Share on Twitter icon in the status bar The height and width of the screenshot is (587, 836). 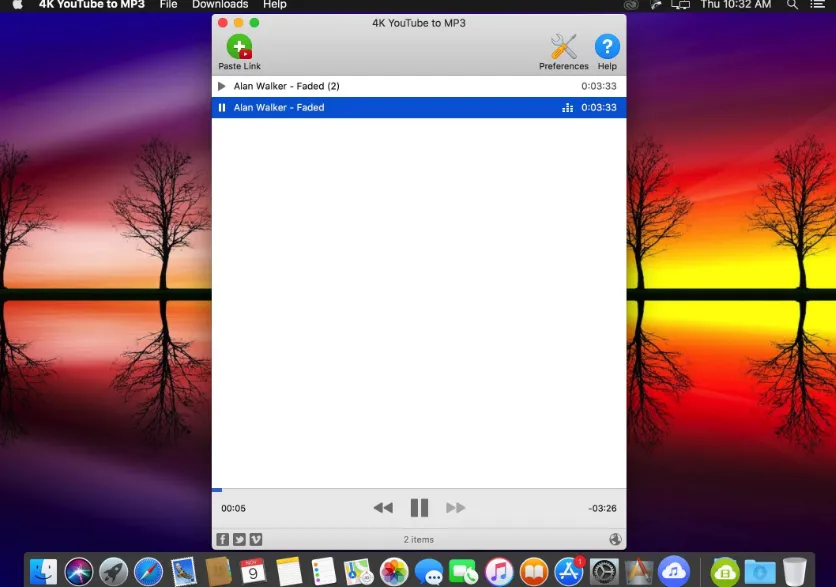(x=239, y=540)
